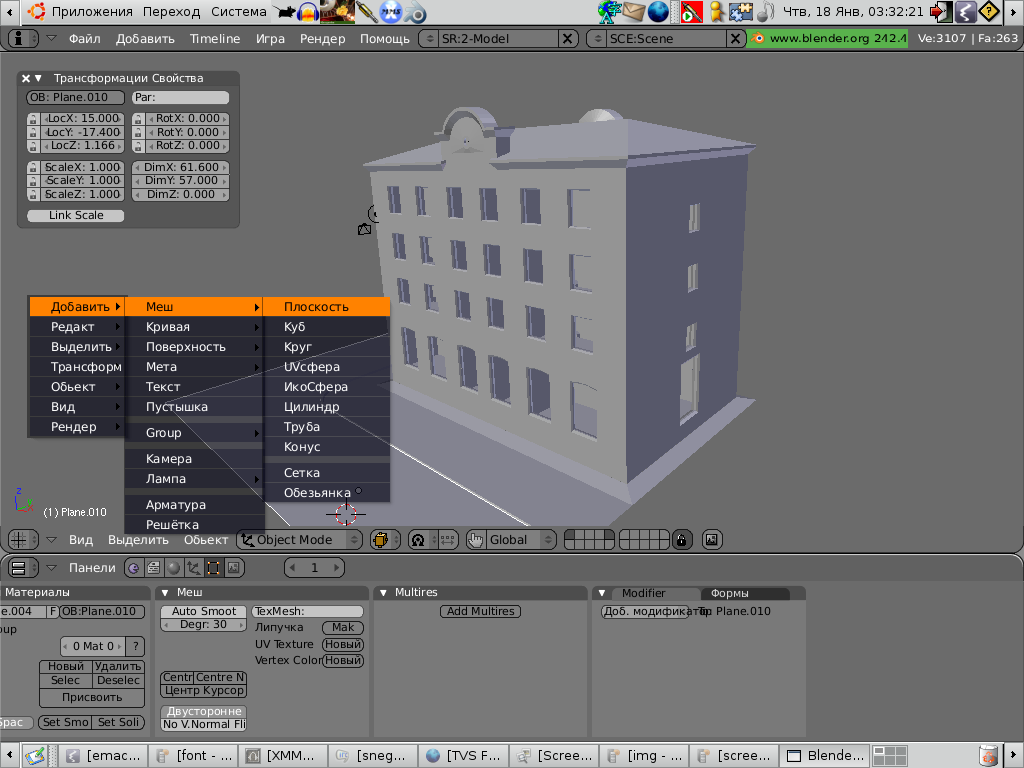Image resolution: width=1024 pixels, height=768 pixels.
Task: Click the Link Scale button
Action: click(76, 216)
